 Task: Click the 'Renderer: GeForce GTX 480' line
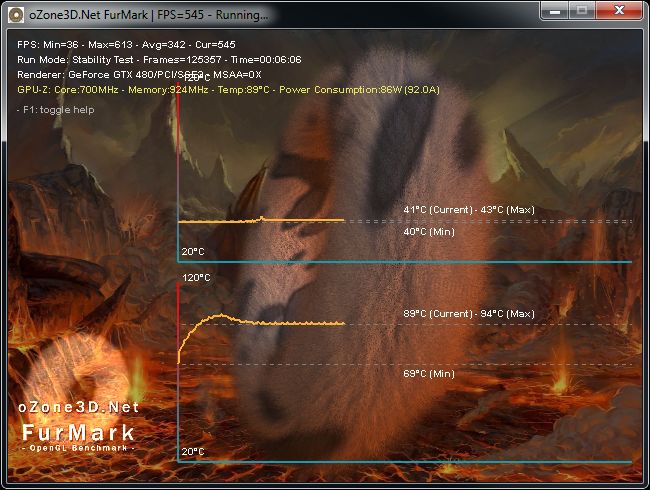[x=139, y=75]
